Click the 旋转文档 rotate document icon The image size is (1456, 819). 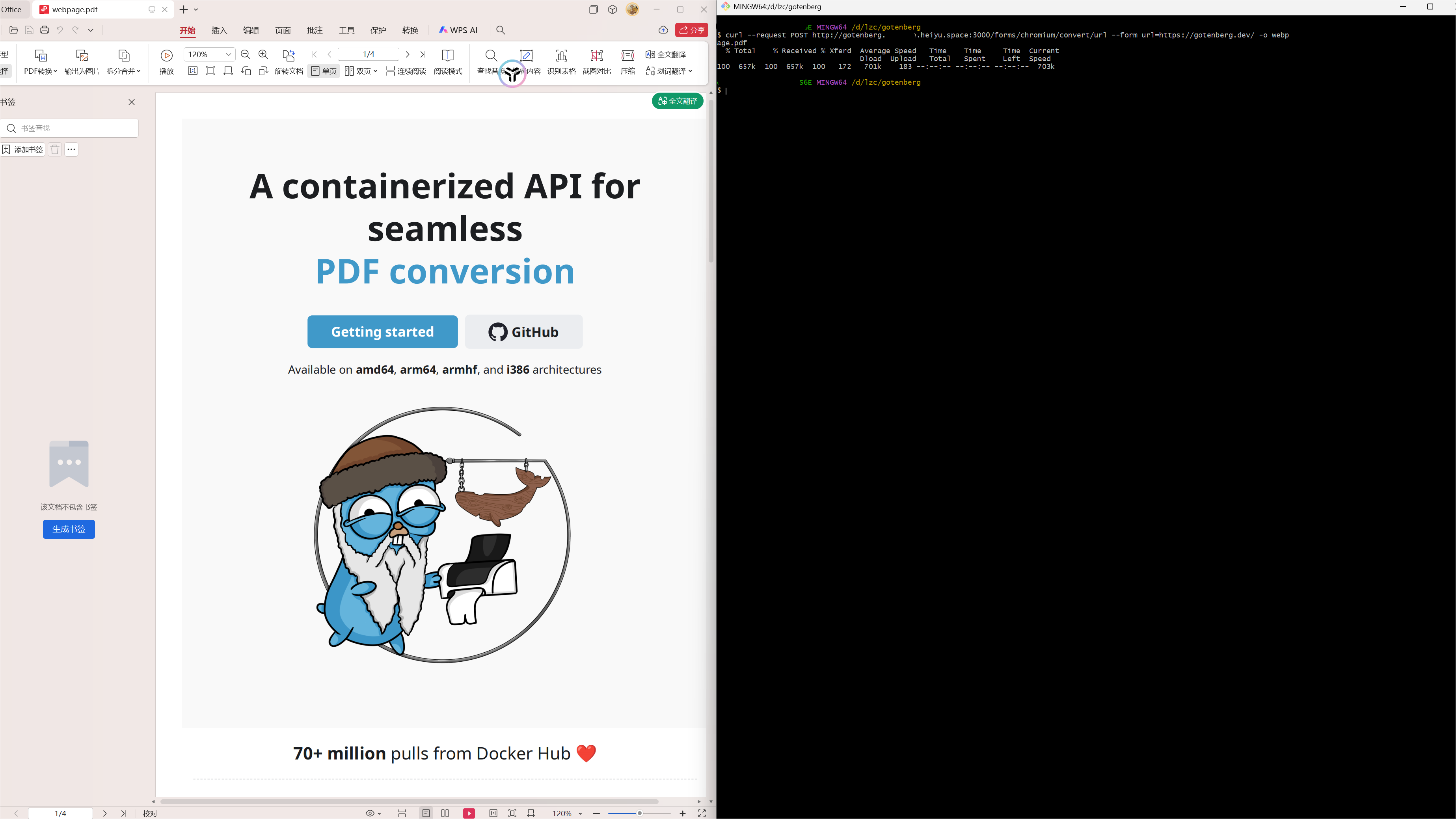tap(288, 61)
